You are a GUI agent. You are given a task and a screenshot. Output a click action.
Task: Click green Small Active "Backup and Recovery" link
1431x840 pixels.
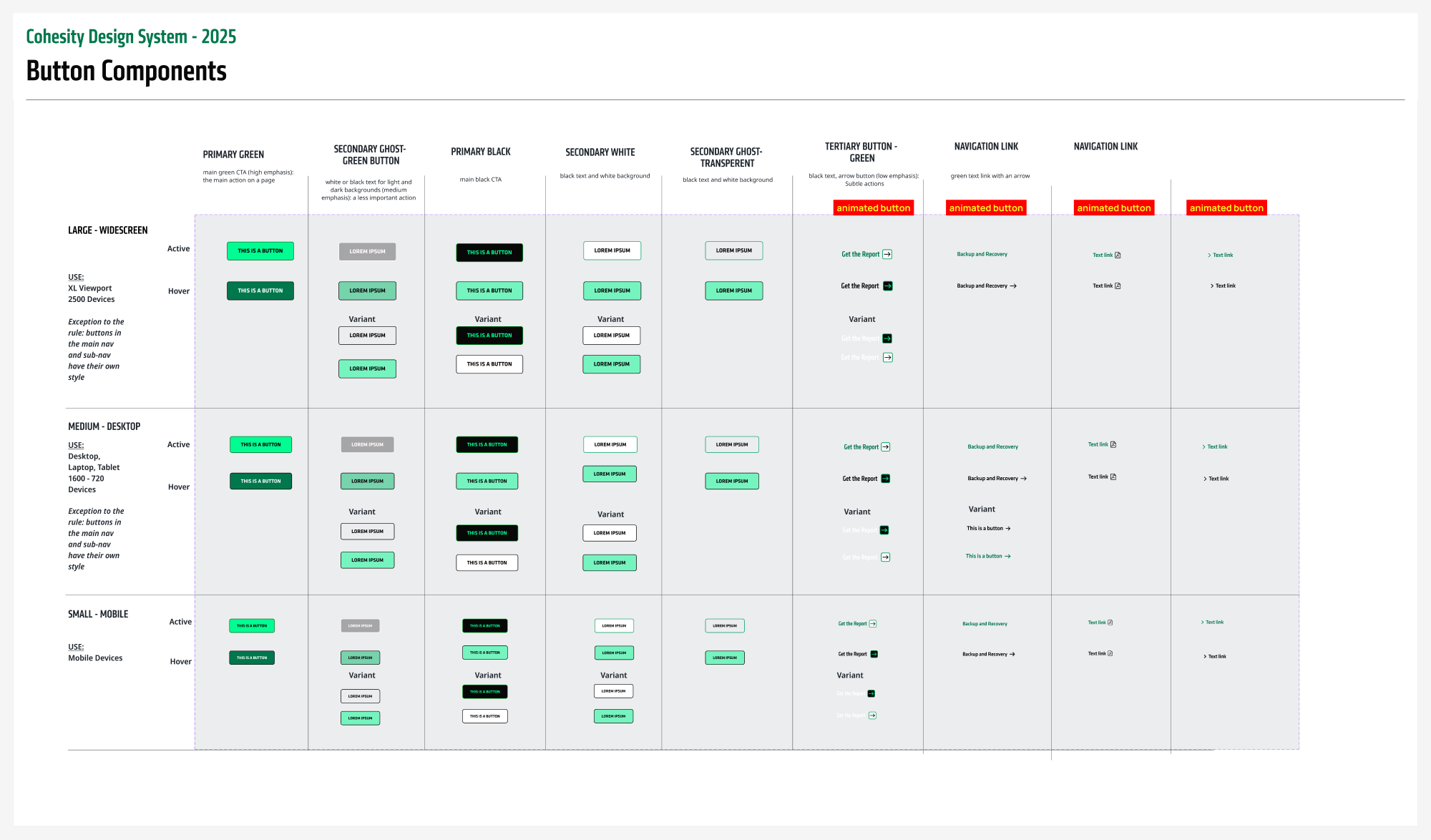coord(985,624)
